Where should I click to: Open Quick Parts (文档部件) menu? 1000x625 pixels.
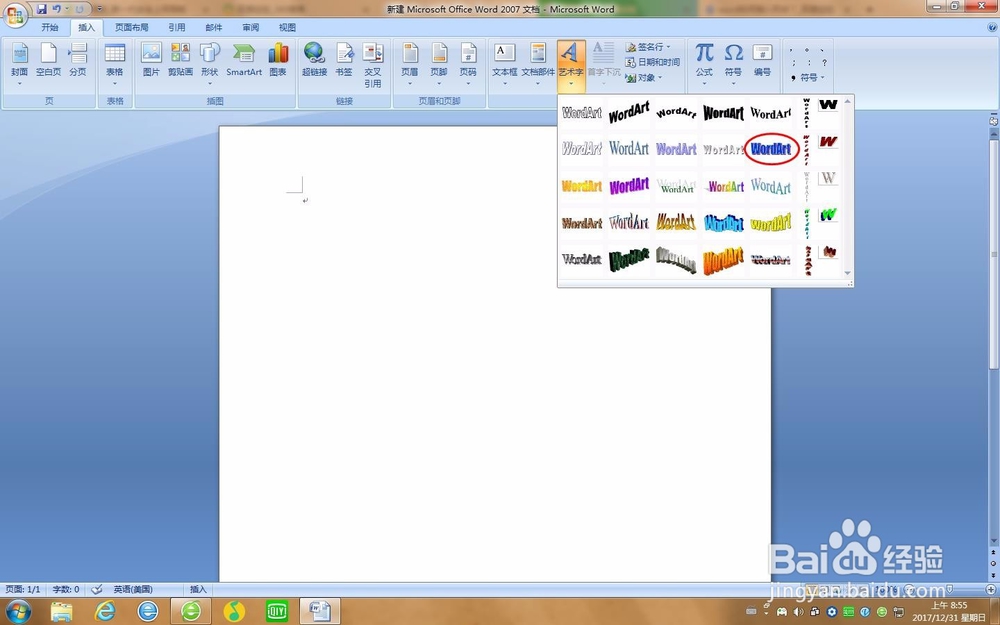click(538, 63)
